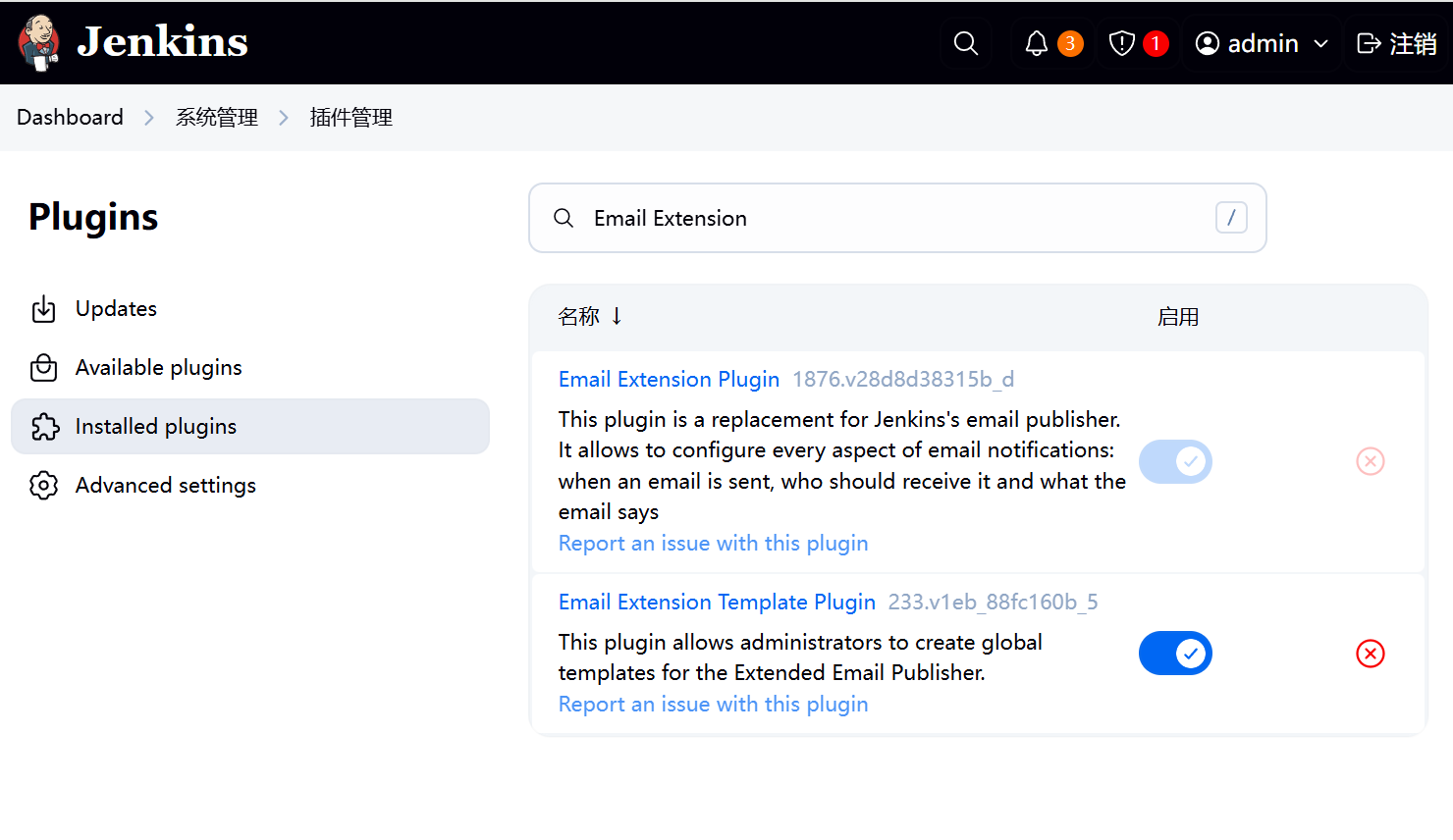The image size is (1453, 840).
Task: Click the slash shortcut hint key
Action: (x=1231, y=218)
